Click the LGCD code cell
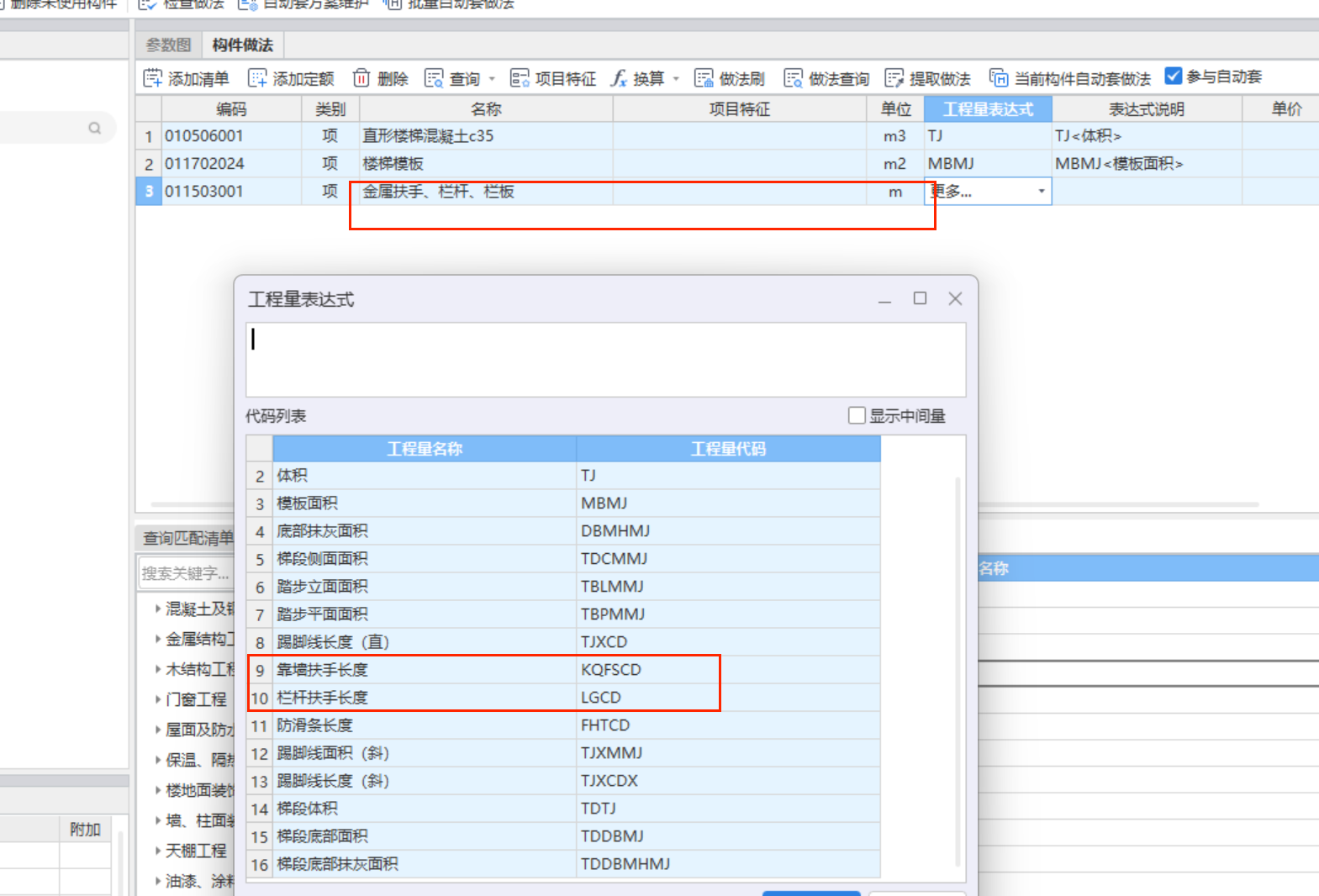 [728, 697]
